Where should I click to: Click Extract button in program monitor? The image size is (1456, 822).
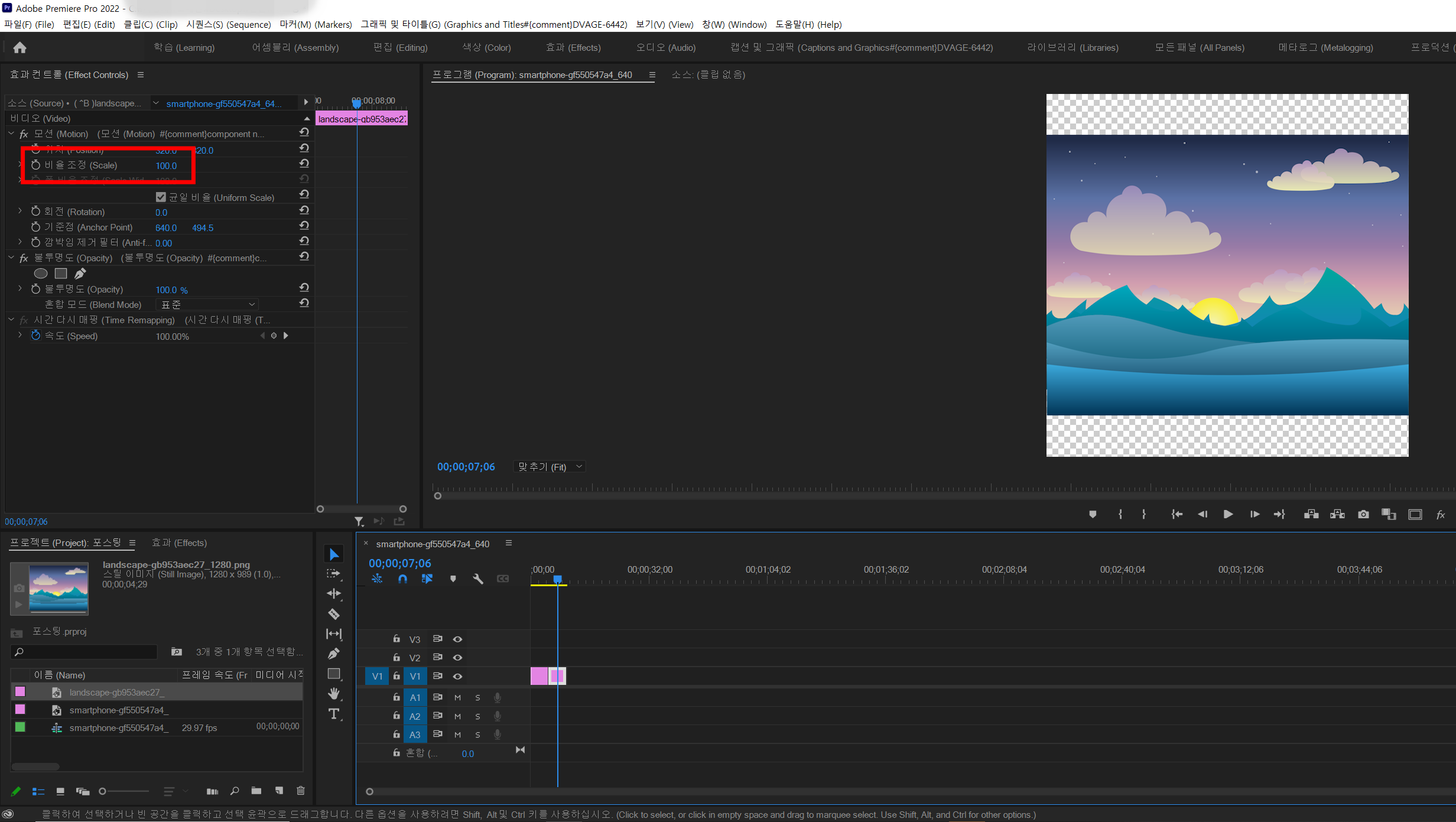click(1337, 514)
